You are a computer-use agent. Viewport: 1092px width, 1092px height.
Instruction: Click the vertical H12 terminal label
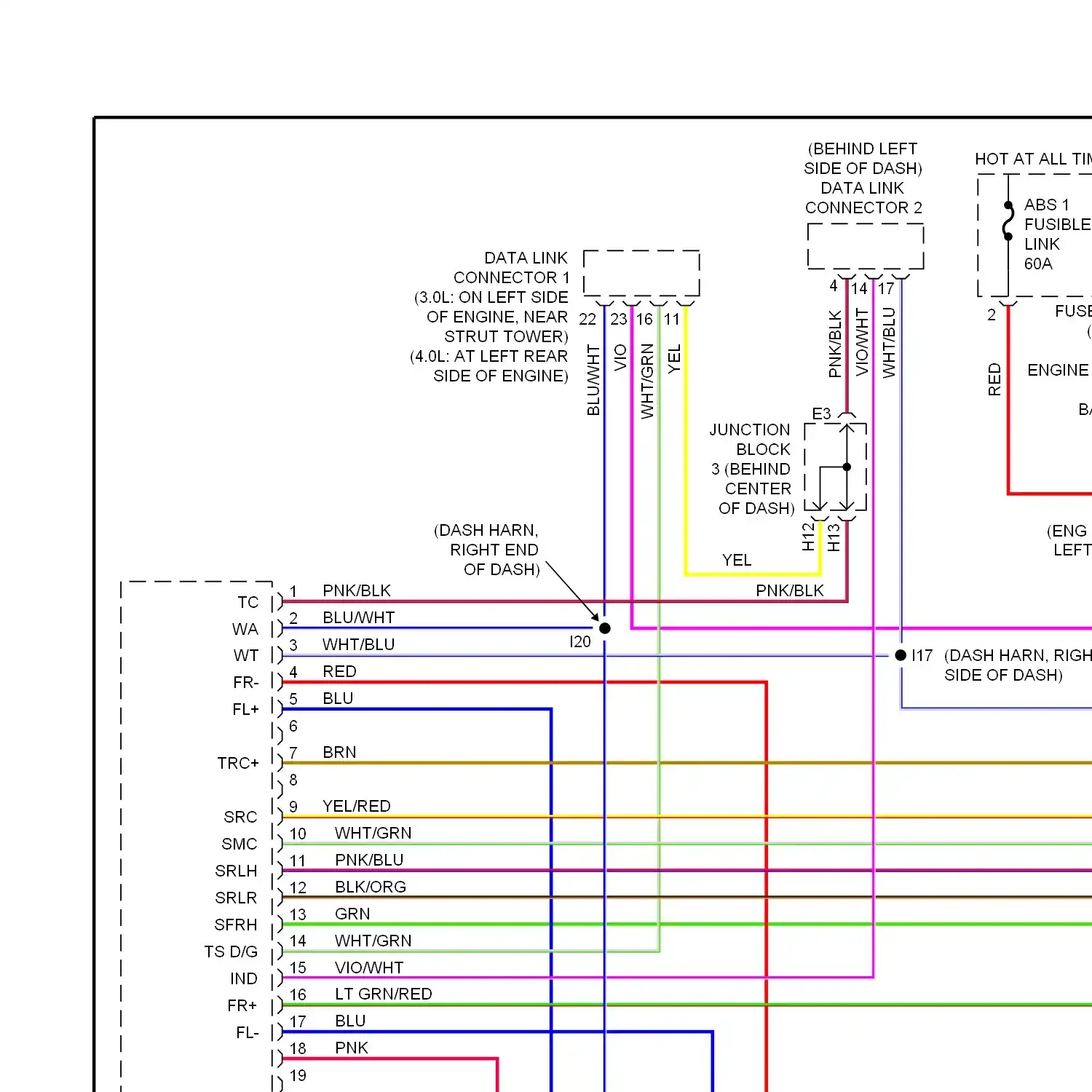coord(808,537)
